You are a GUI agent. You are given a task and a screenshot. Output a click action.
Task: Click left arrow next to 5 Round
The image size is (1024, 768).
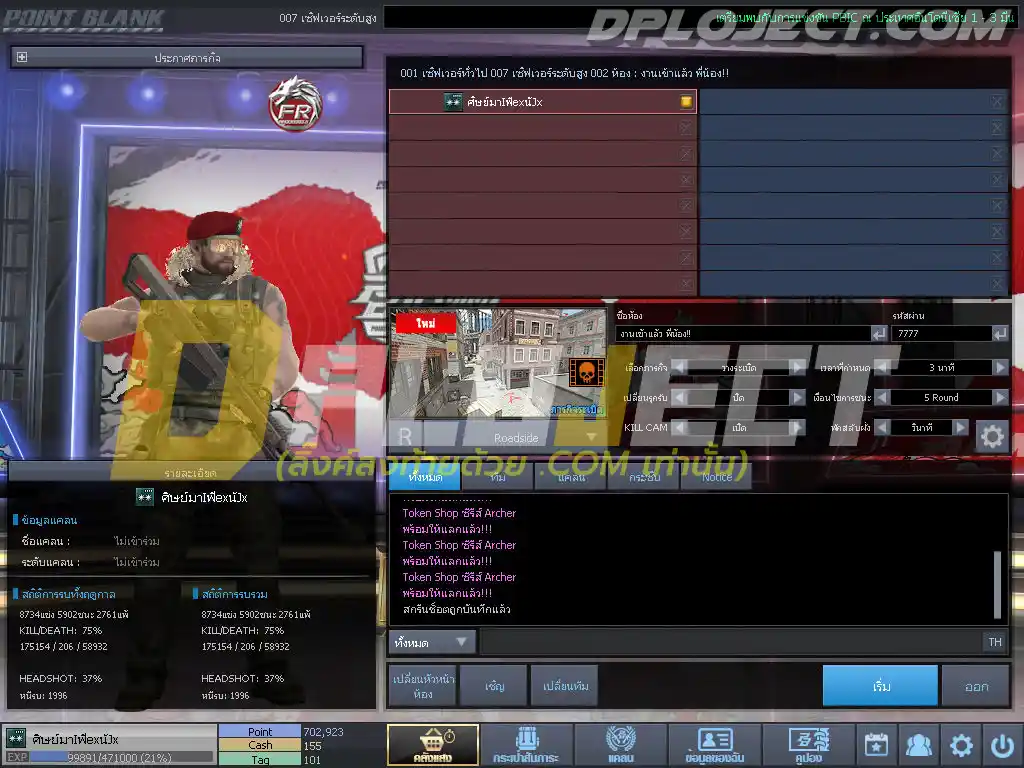point(882,397)
